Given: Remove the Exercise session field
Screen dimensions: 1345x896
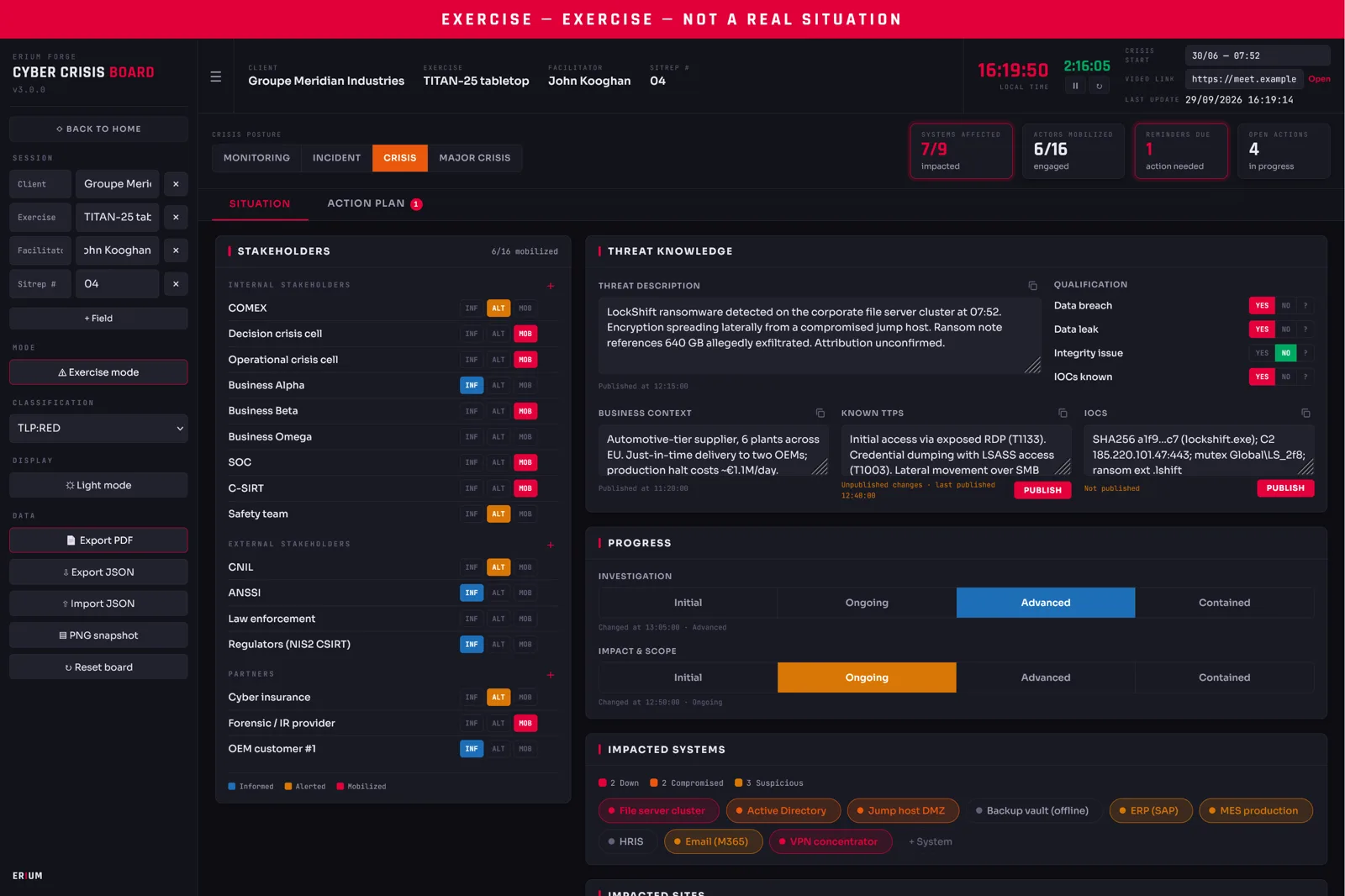Looking at the screenshot, I should coord(176,217).
